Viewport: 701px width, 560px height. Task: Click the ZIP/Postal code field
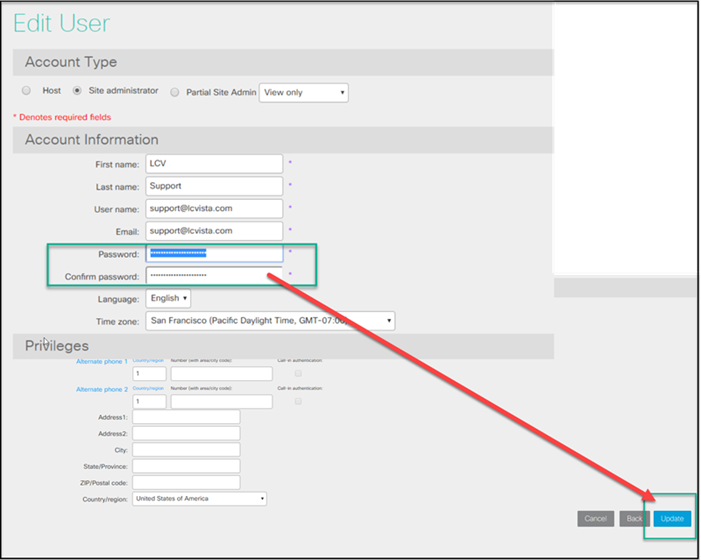186,482
